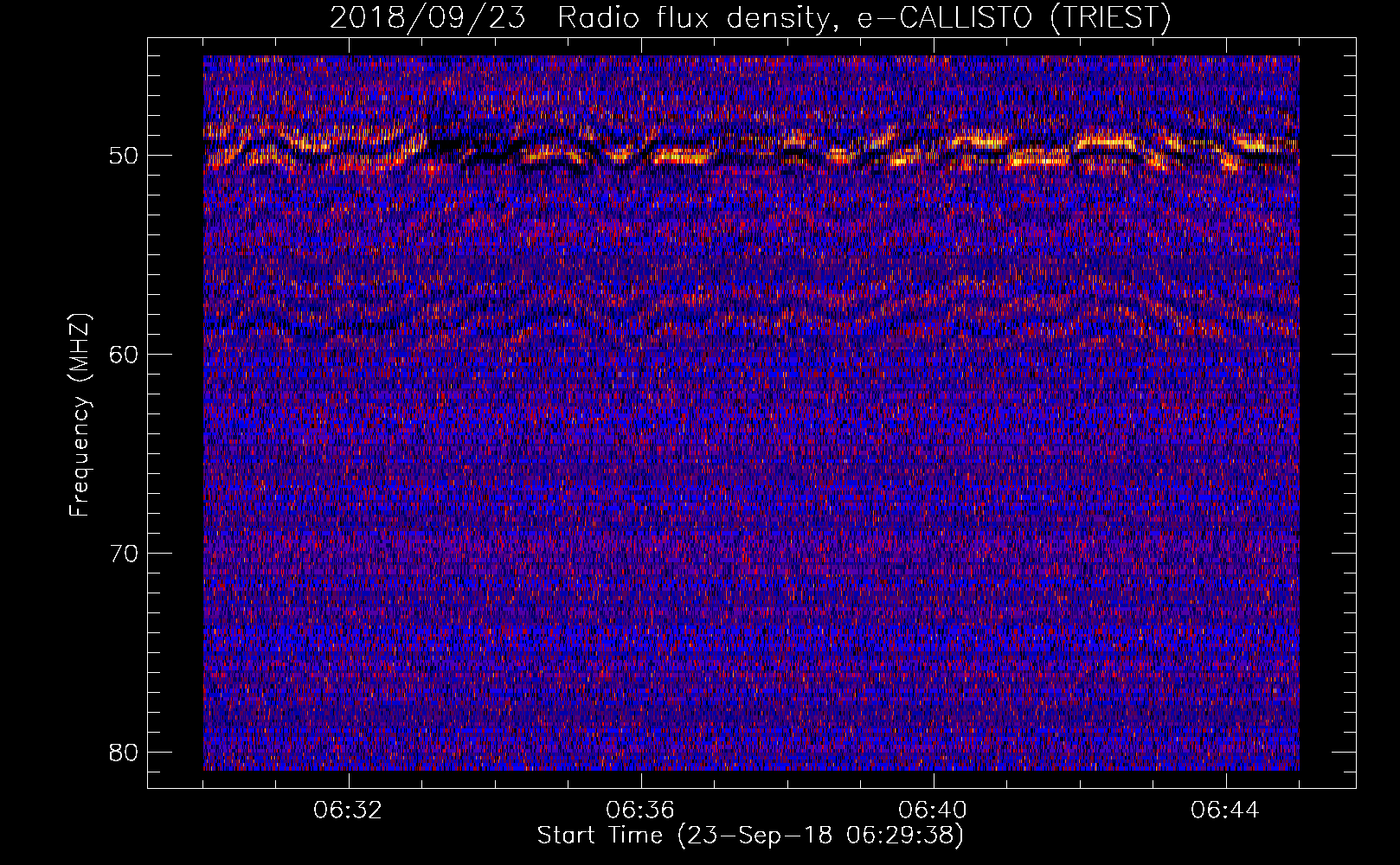The width and height of the screenshot is (1400, 865).
Task: Click the 06:40 time tick label
Action: [933, 811]
